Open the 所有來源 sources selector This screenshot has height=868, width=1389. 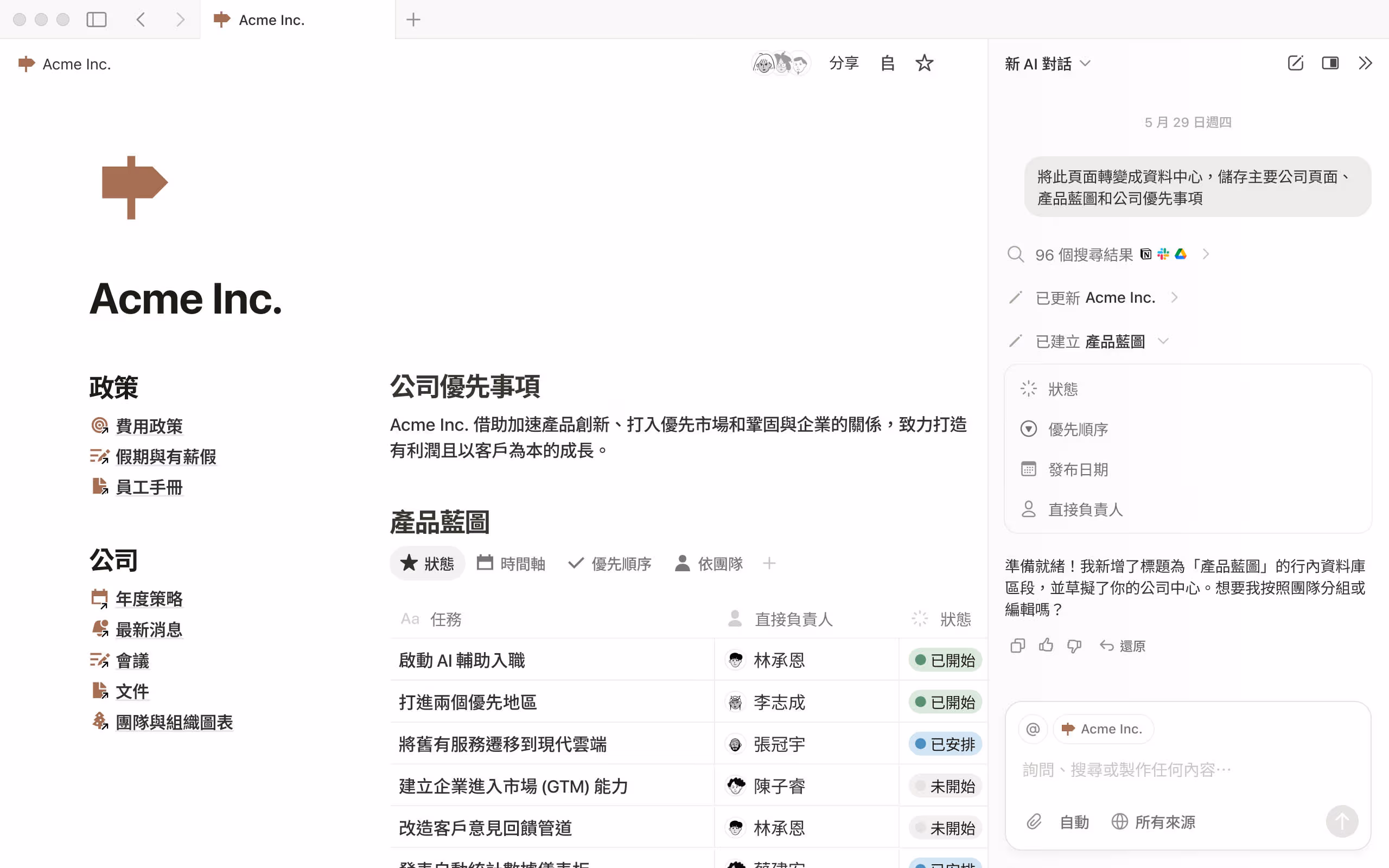pos(1154,821)
